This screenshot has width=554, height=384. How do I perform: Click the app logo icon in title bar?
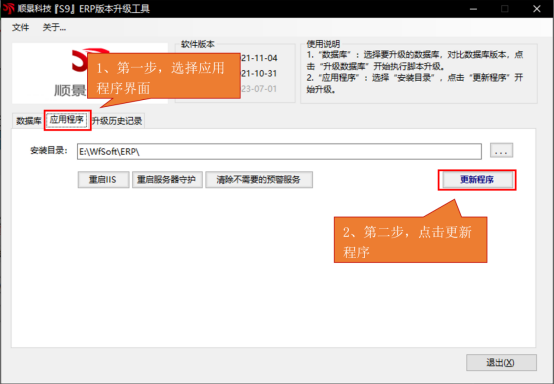click(x=8, y=8)
